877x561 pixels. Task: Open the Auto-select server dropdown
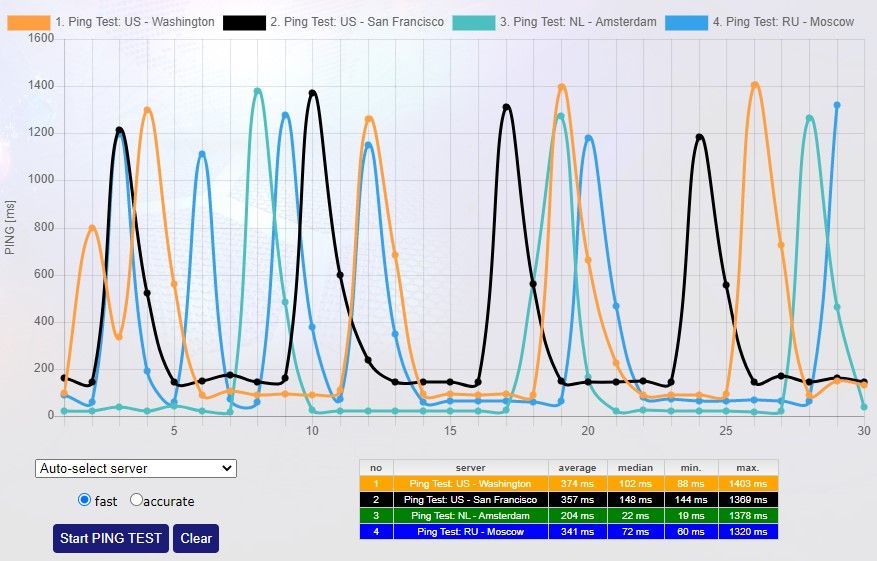pos(135,468)
